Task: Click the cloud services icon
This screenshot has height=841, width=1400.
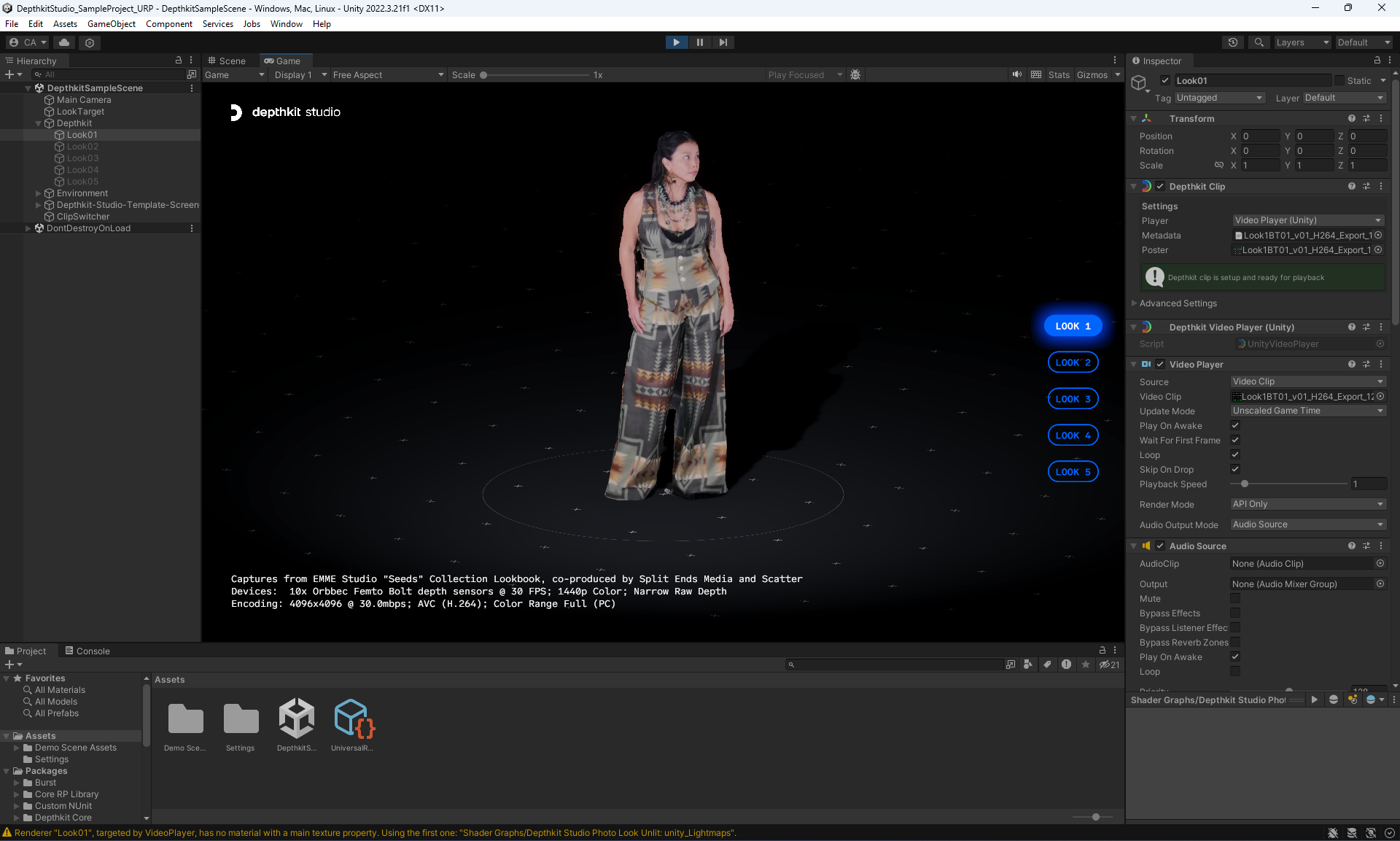Action: click(64, 42)
